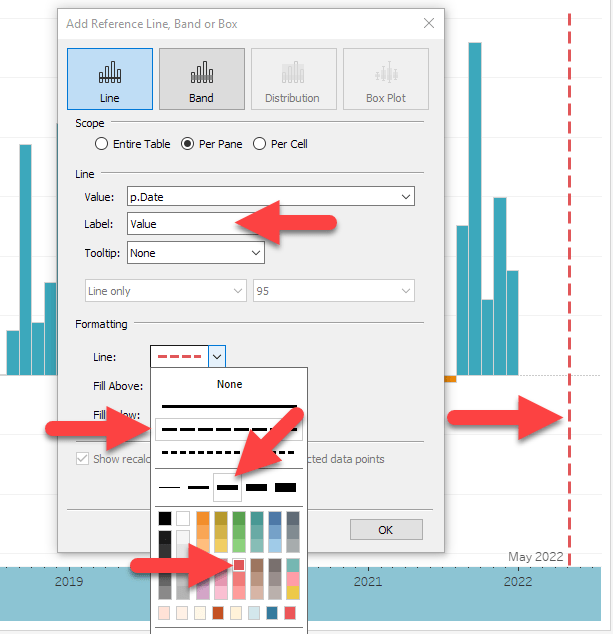
Task: Select the Band reference type
Action: (201, 79)
